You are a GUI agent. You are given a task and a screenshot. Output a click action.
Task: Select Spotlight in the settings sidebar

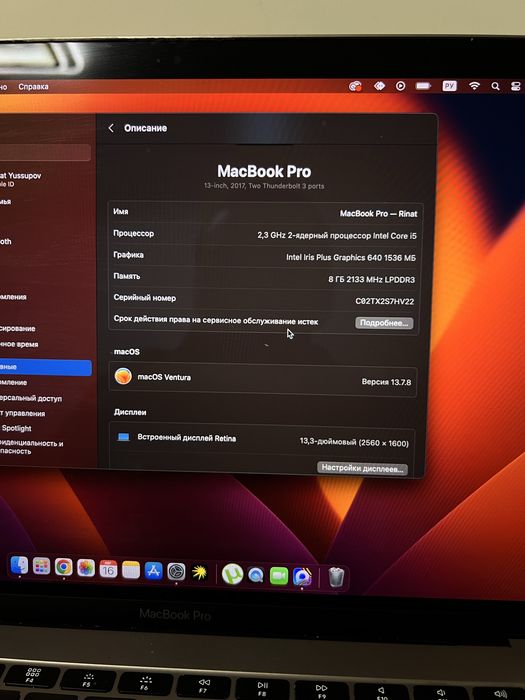click(x=17, y=428)
